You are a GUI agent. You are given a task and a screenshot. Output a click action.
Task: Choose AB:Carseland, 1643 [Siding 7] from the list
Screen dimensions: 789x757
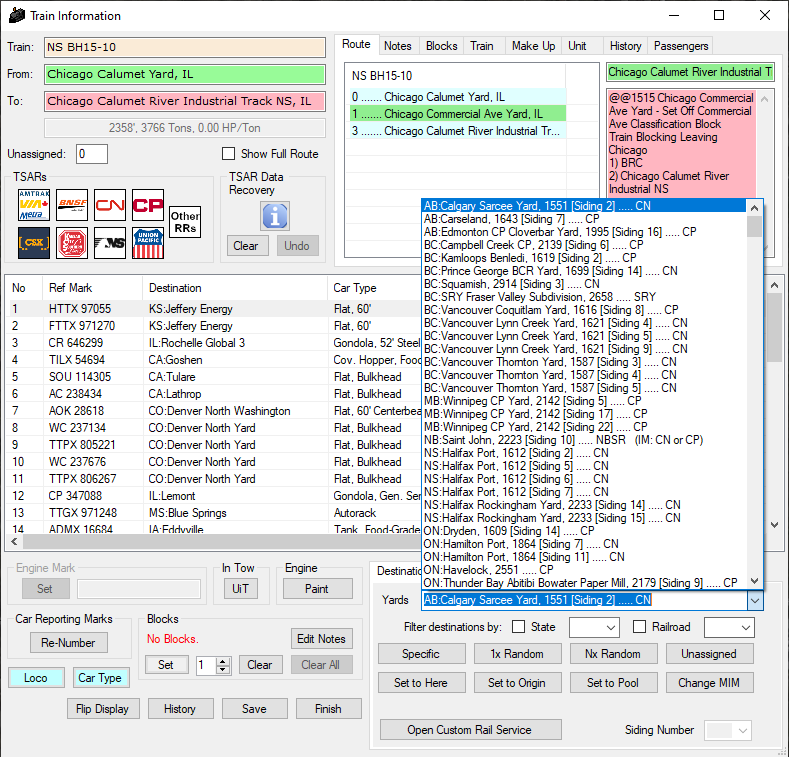[584, 219]
